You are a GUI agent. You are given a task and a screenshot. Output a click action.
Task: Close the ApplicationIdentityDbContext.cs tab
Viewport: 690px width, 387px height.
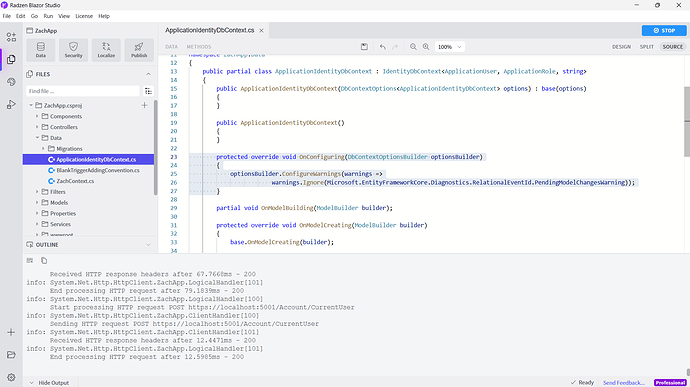pyautogui.click(x=261, y=30)
